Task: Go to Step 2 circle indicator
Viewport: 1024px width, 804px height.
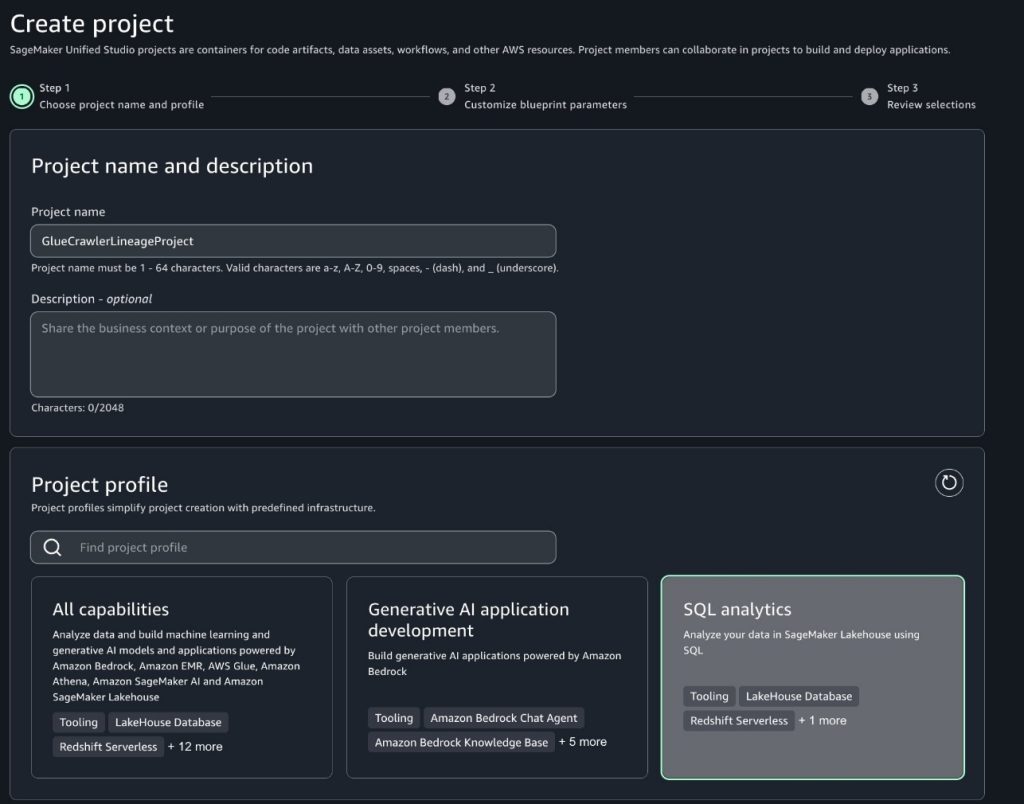Action: click(447, 97)
